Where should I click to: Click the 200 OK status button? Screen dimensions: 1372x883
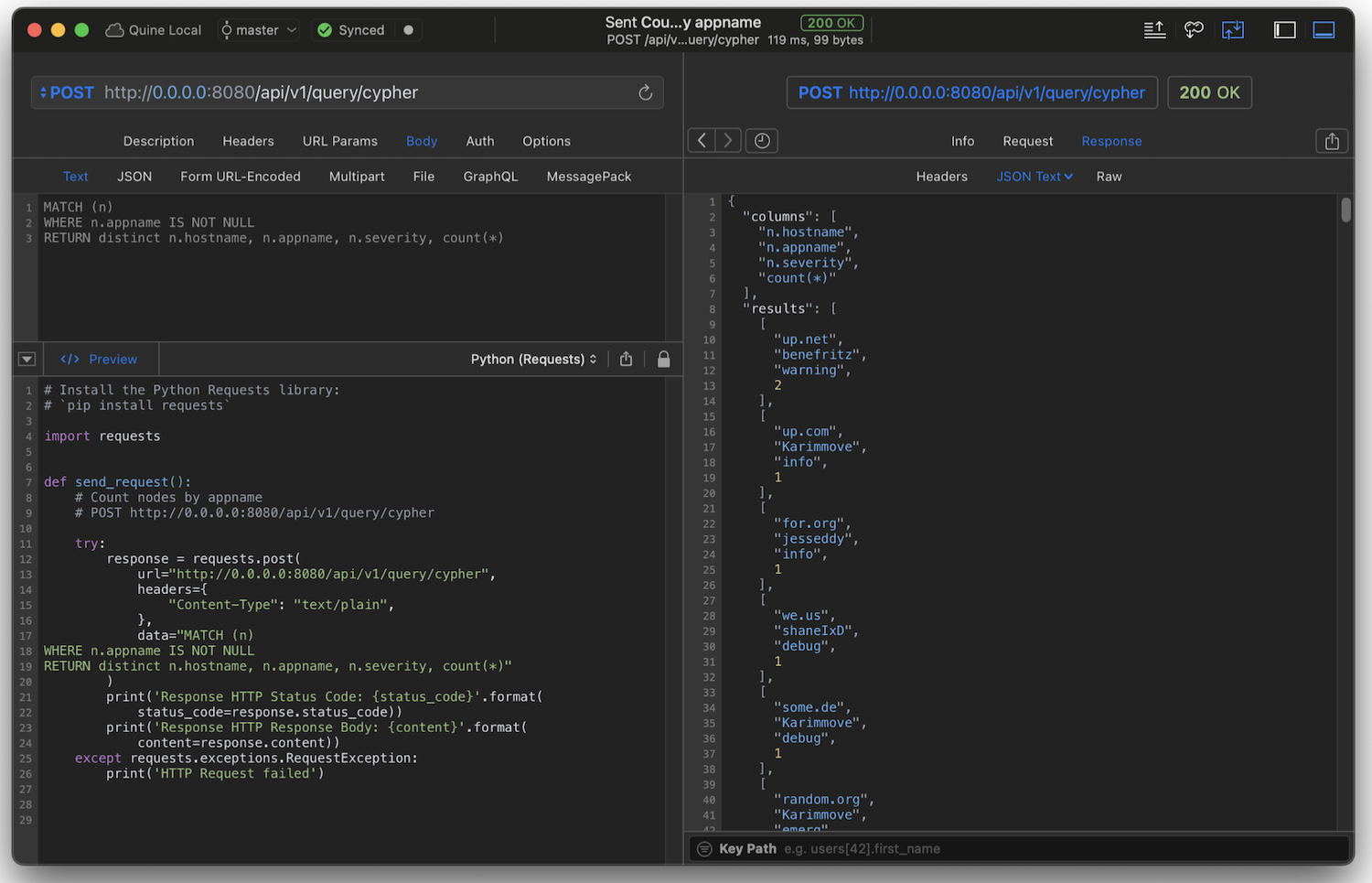tap(1209, 92)
